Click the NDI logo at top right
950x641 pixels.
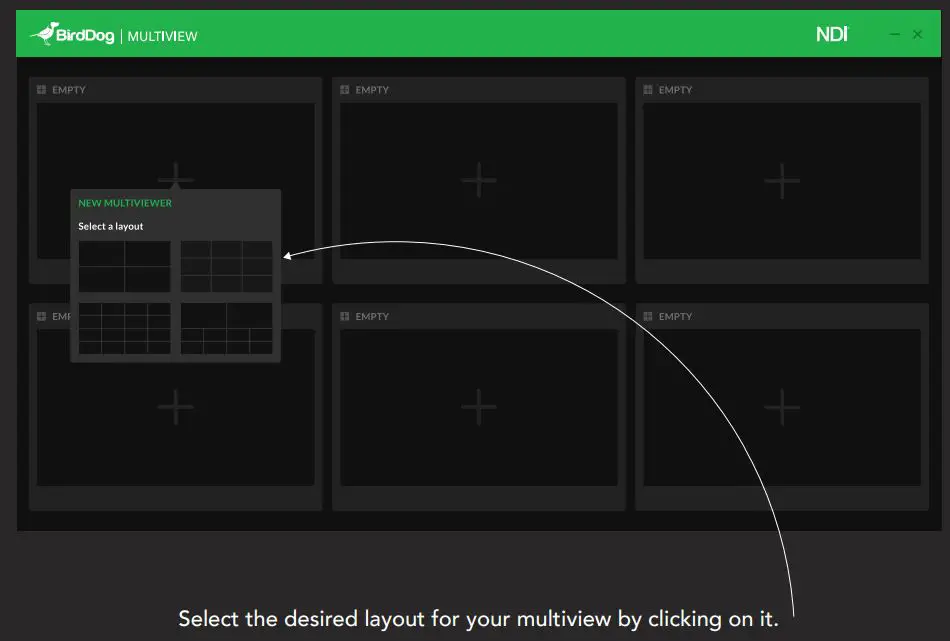coord(832,32)
